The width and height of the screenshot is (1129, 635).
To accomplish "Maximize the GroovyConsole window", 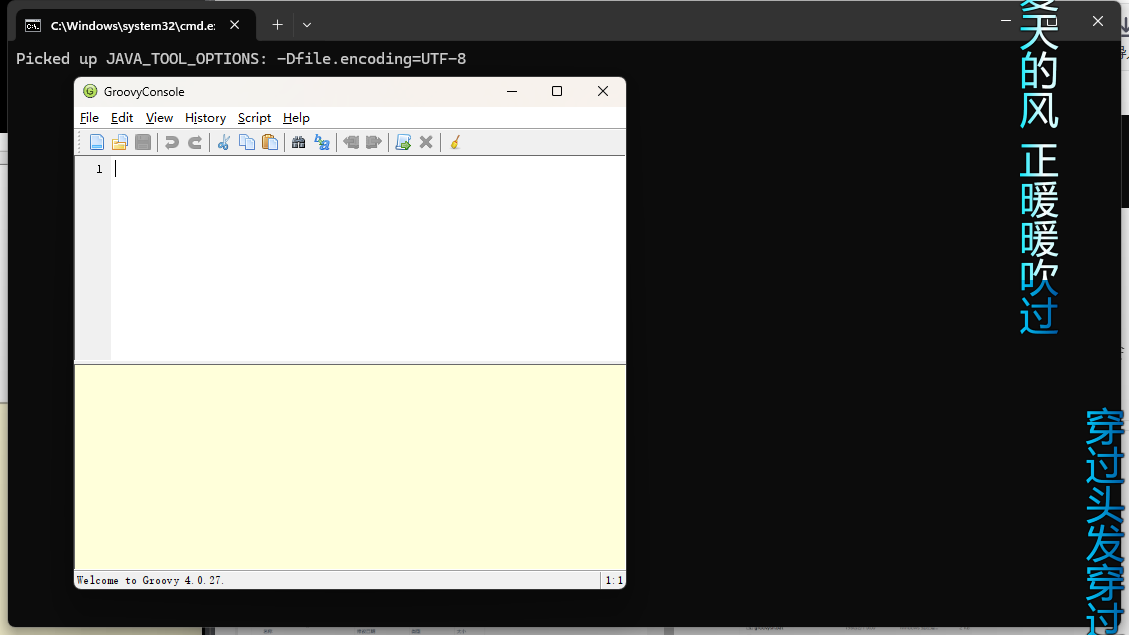I will [557, 91].
